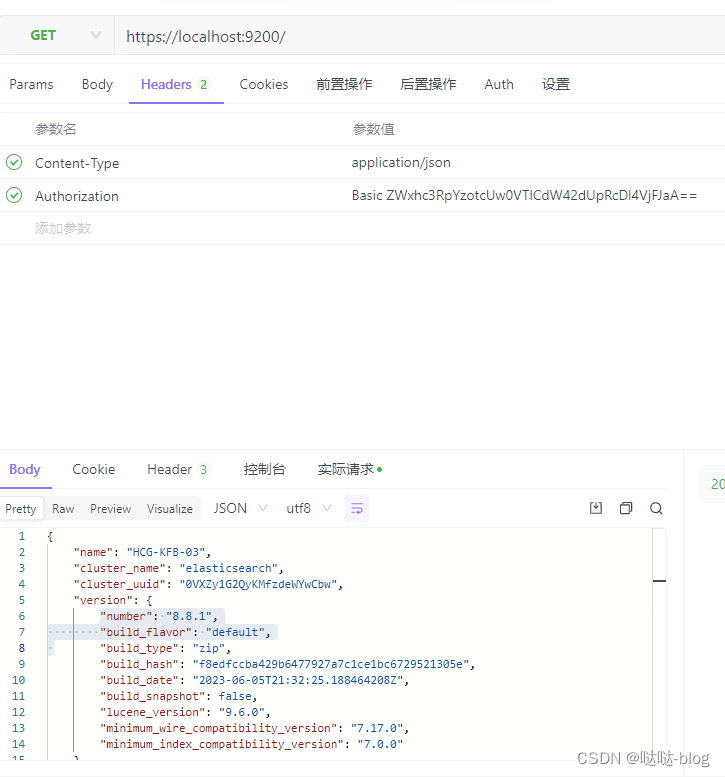
Task: Click the copy response icon
Action: coord(626,508)
